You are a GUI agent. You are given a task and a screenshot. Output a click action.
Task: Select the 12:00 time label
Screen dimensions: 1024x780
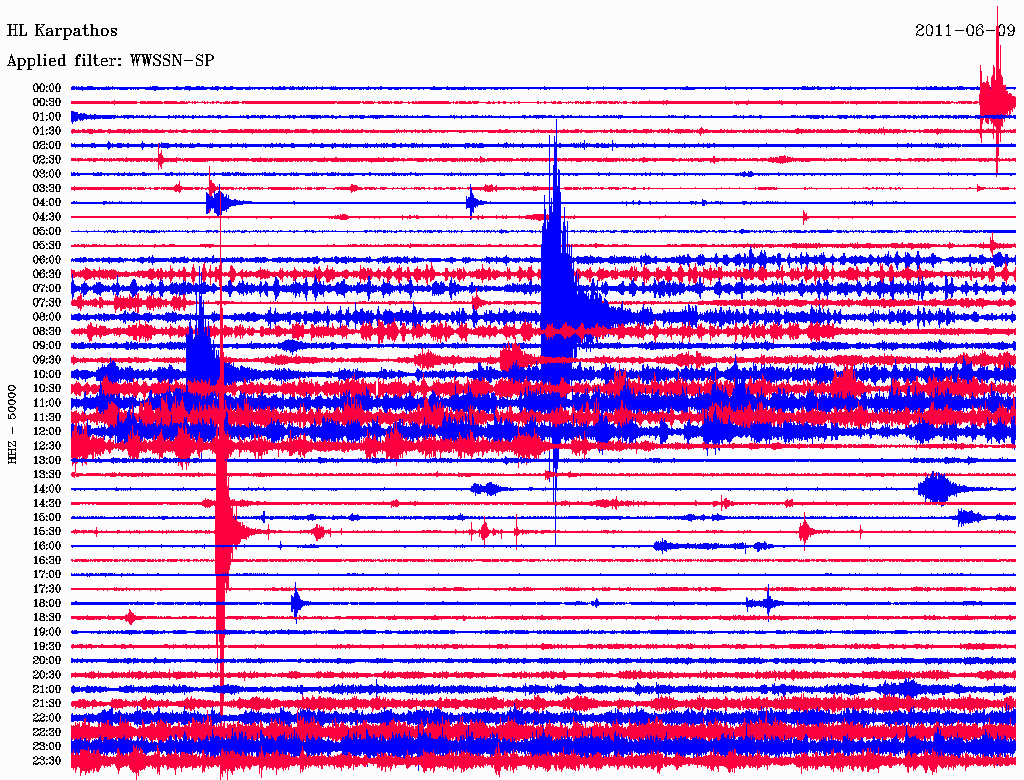(x=46, y=431)
